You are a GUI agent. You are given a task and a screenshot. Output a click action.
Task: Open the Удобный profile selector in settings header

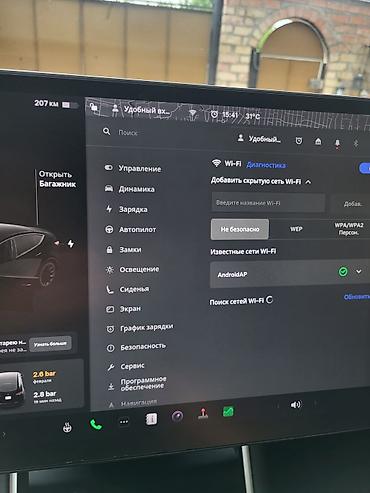tap(259, 139)
